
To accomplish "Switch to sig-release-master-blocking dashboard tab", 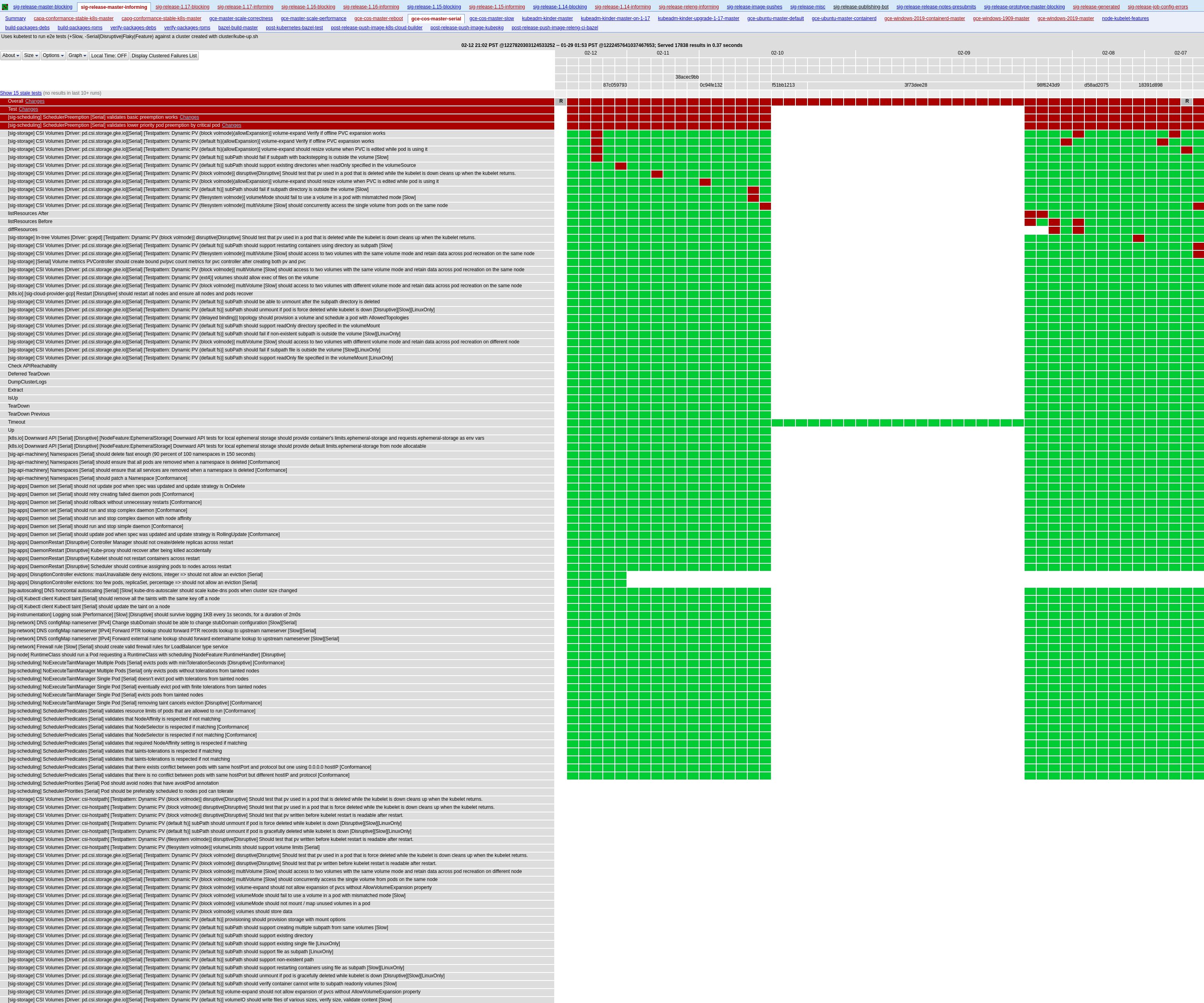I will 43,7.
